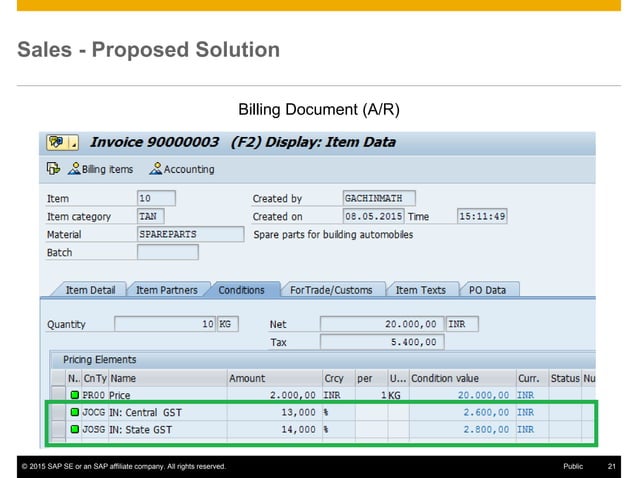
Task: Open dropdown arrow beside title icon
Action: tap(74, 142)
